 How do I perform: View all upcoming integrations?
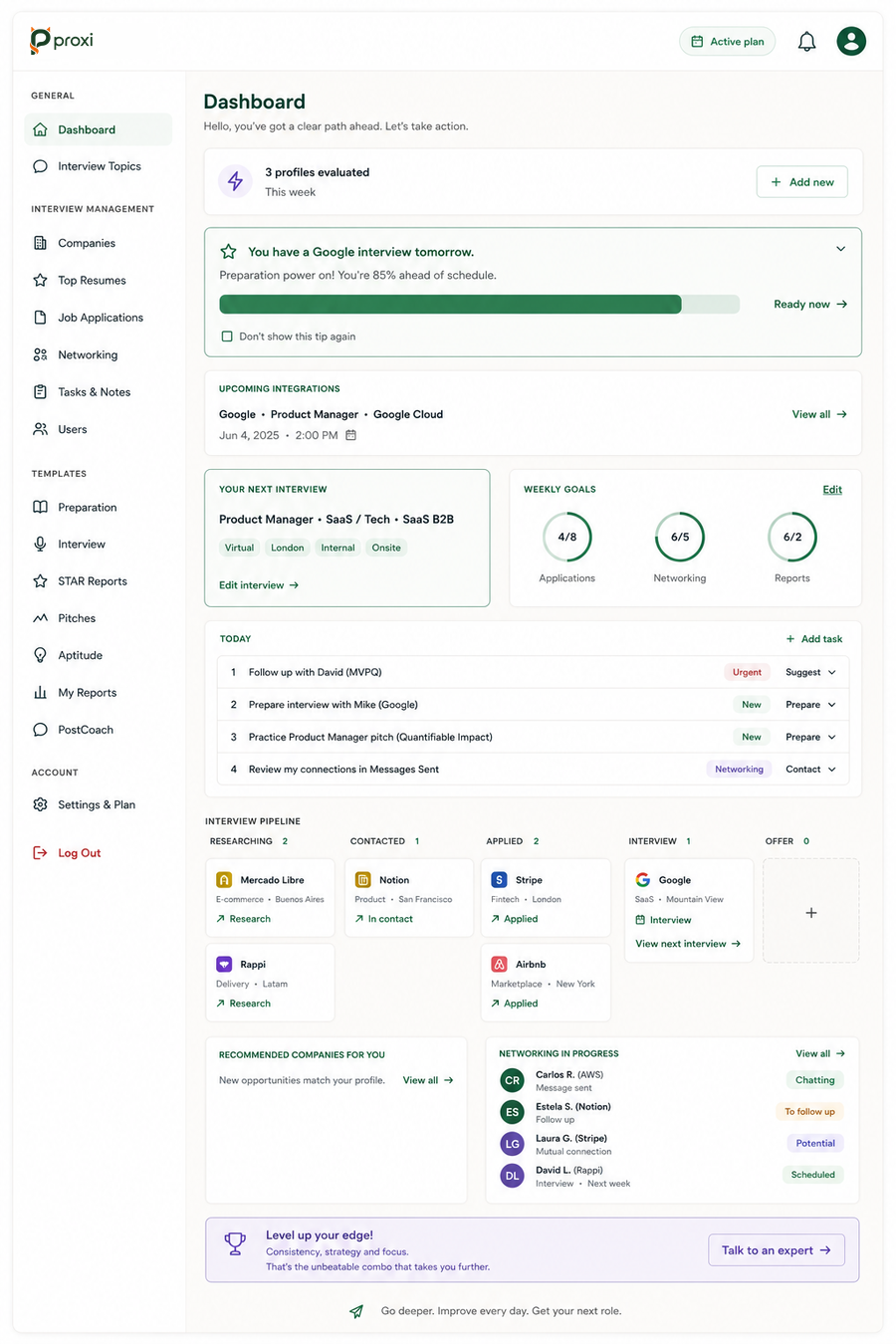click(x=819, y=414)
